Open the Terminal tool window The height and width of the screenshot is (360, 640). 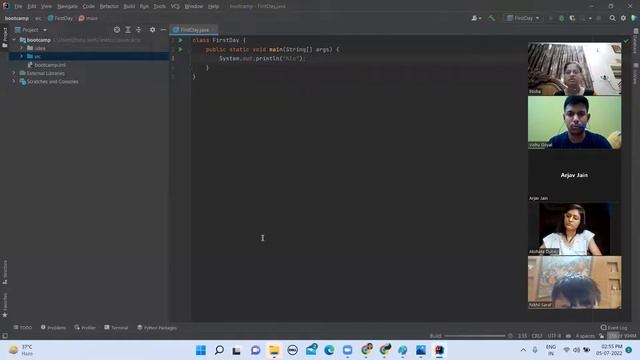116,327
